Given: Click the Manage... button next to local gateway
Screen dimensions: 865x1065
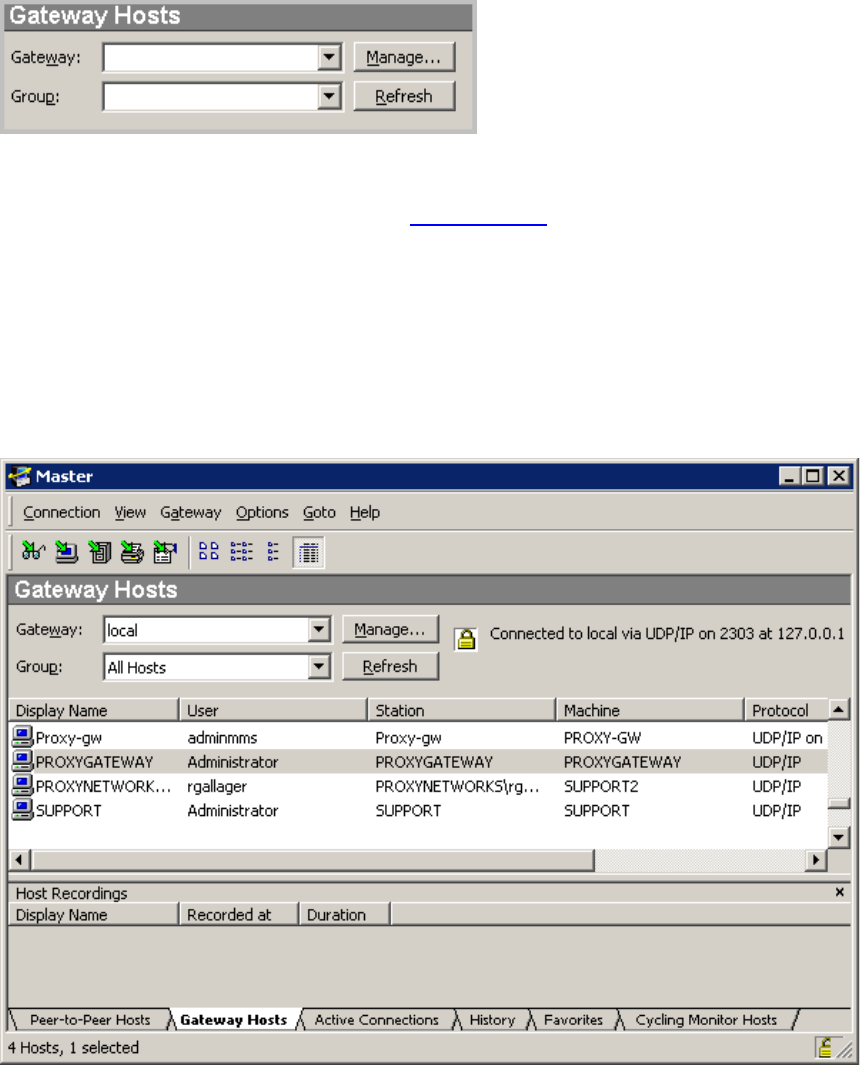Looking at the screenshot, I should pyautogui.click(x=390, y=630).
